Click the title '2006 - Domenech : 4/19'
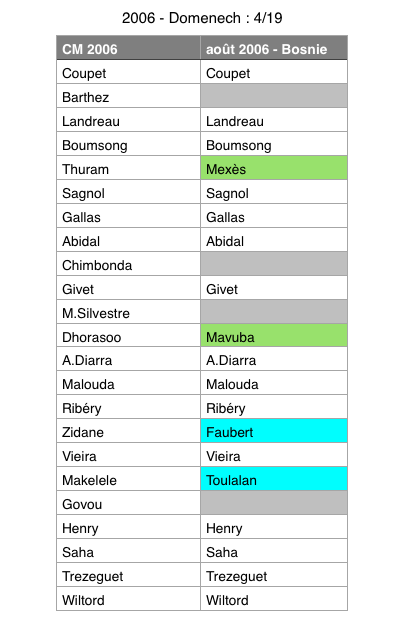The image size is (400, 630). 202,18
